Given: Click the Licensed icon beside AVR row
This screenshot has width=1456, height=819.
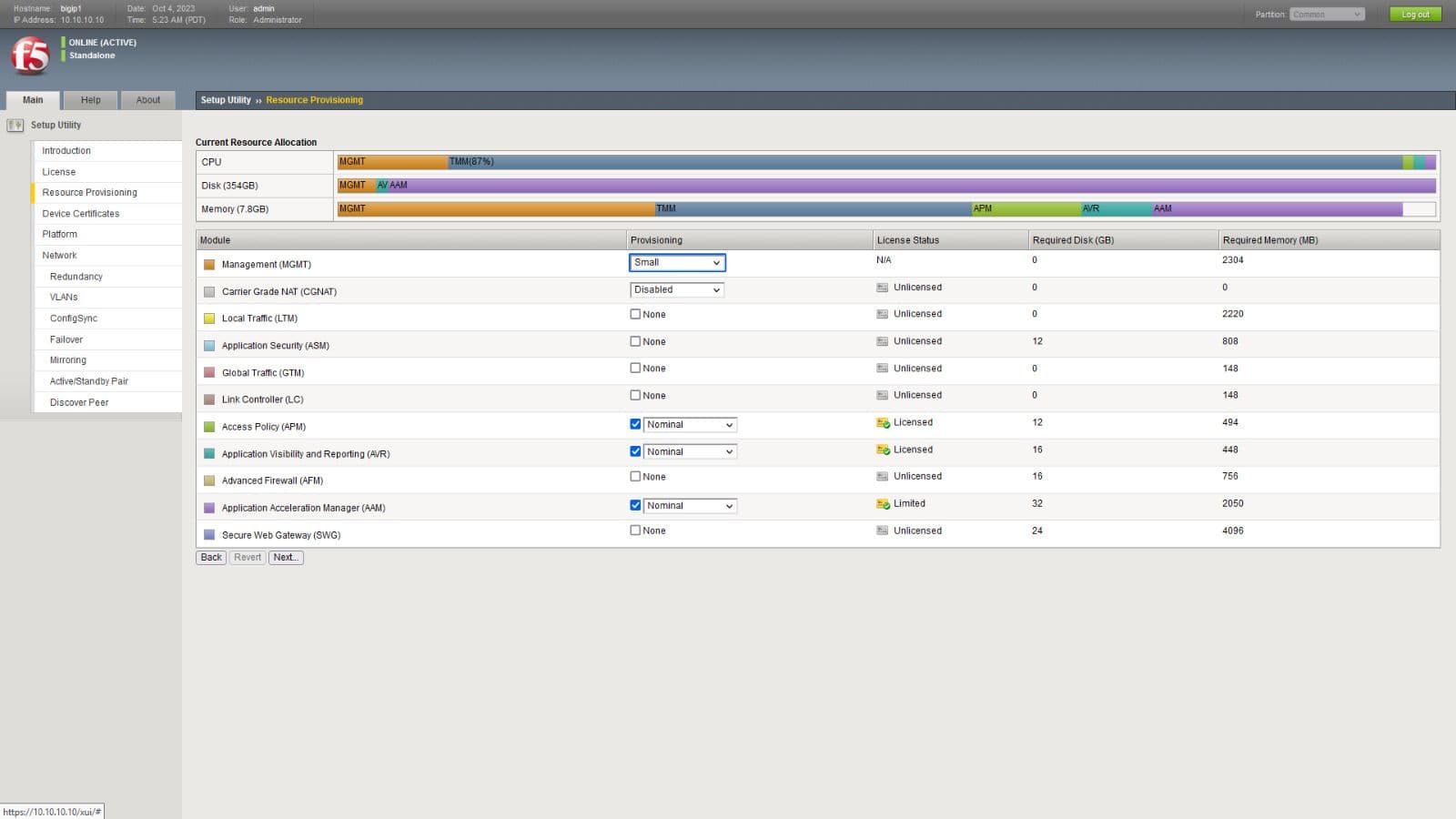Looking at the screenshot, I should click(x=881, y=450).
